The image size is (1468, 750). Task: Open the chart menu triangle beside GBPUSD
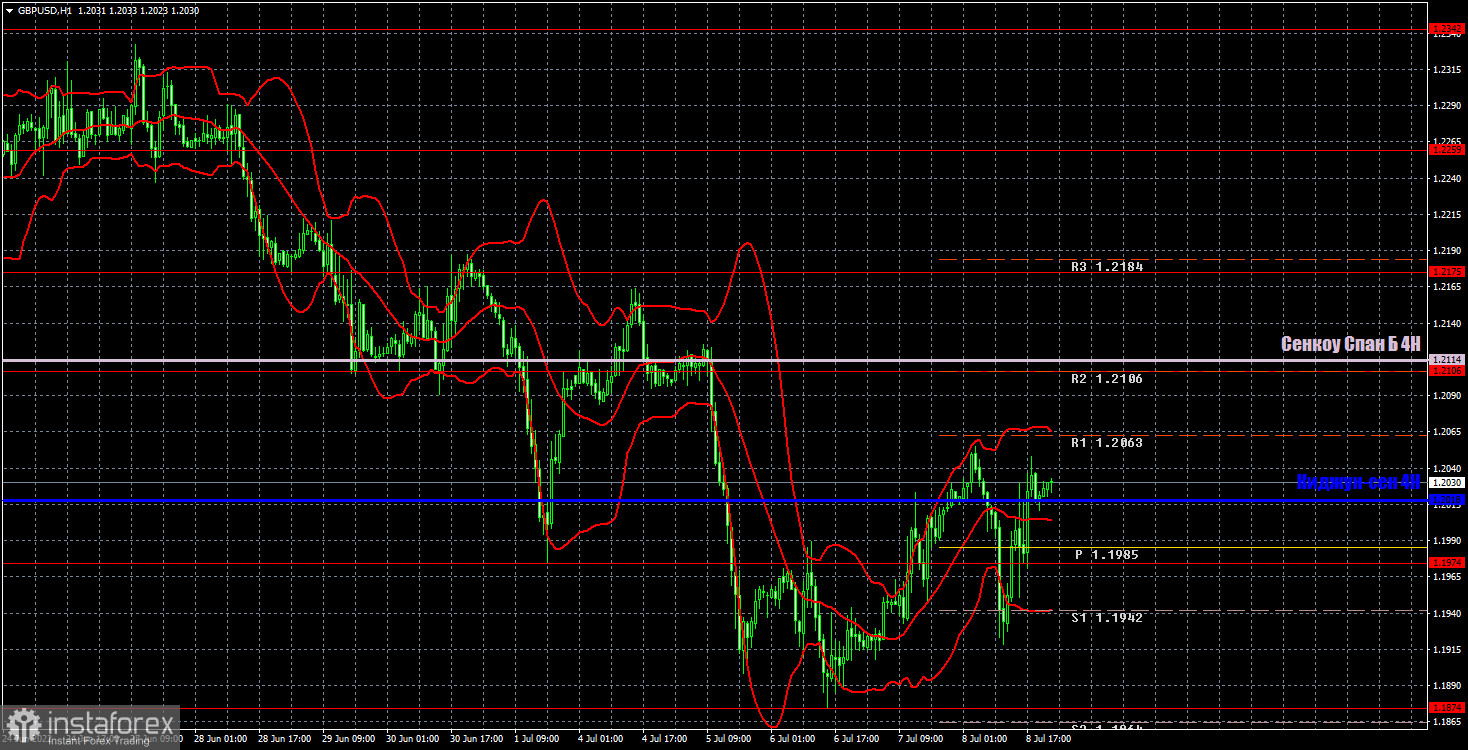(9, 9)
